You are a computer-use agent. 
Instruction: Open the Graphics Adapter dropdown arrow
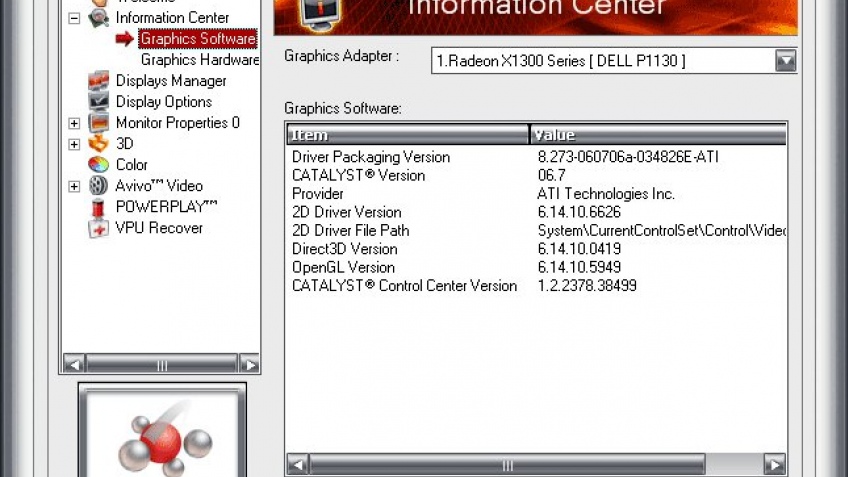[x=785, y=61]
